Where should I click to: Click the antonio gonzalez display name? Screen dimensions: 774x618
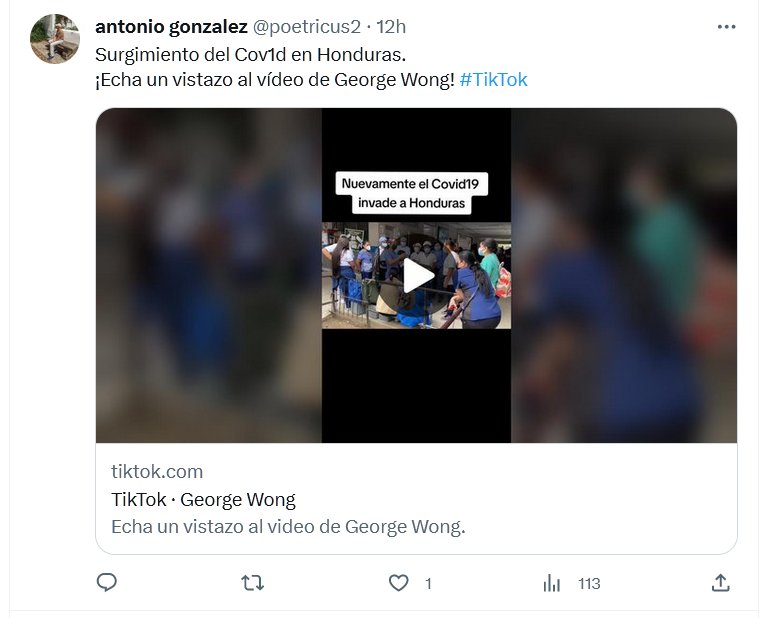[x=171, y=26]
